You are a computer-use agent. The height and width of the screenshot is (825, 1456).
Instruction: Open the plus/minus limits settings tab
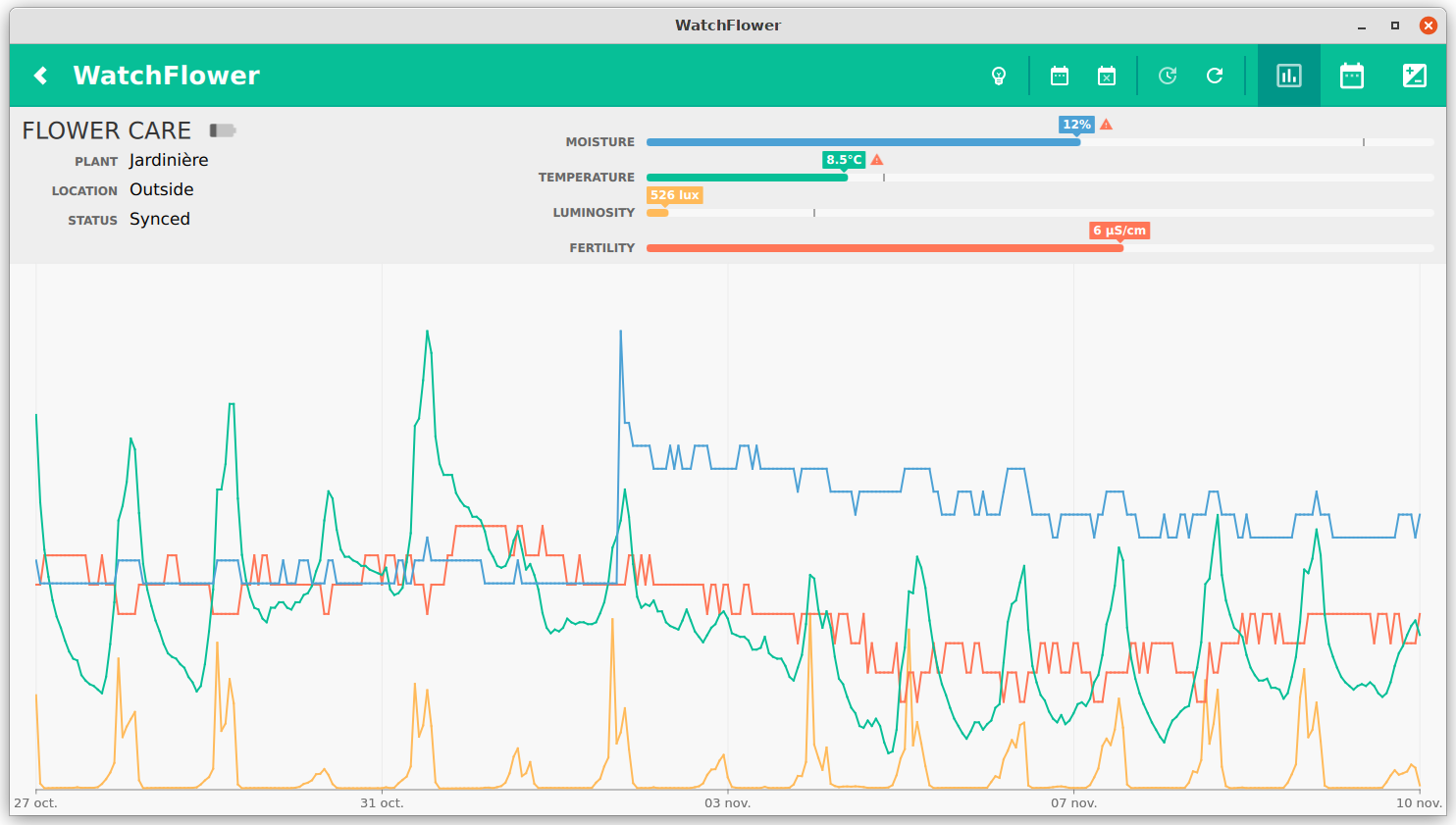(x=1415, y=76)
